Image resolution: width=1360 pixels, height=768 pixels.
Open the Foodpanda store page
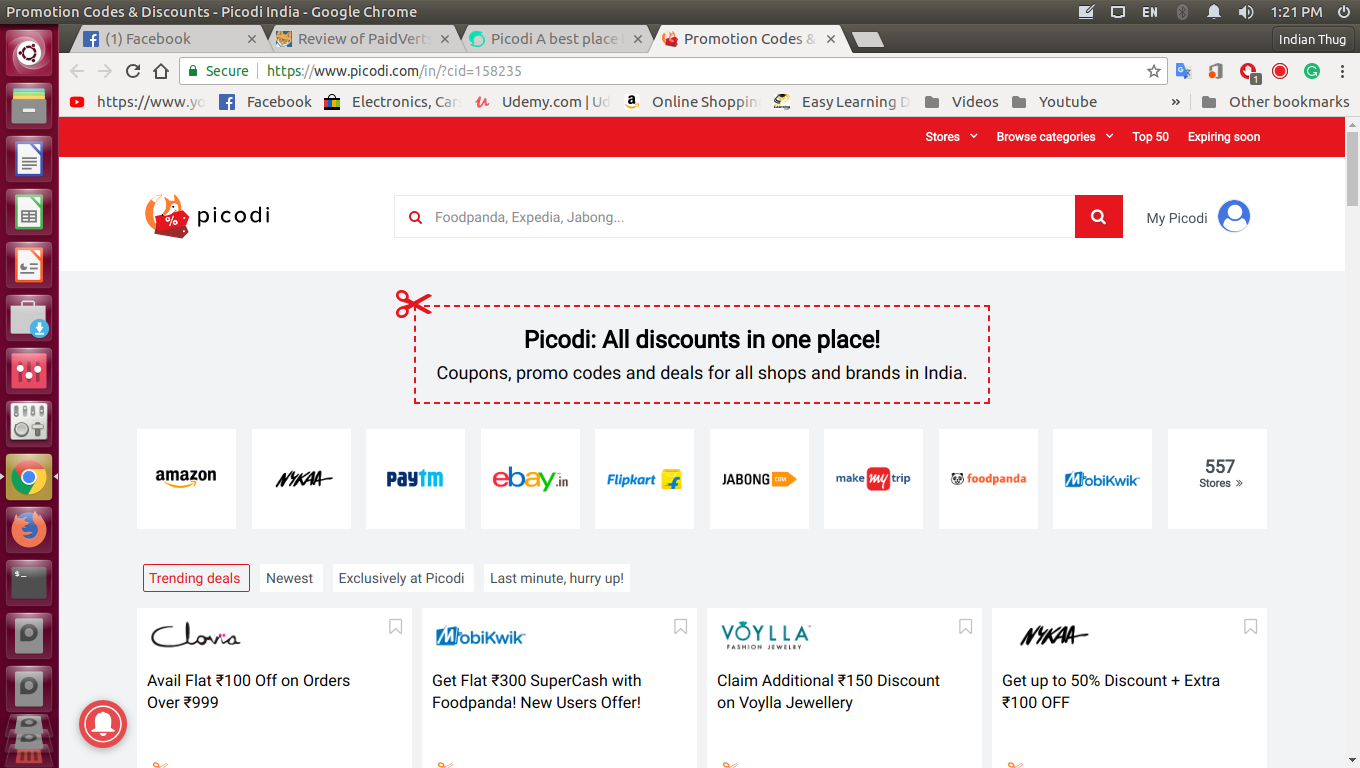coord(988,478)
